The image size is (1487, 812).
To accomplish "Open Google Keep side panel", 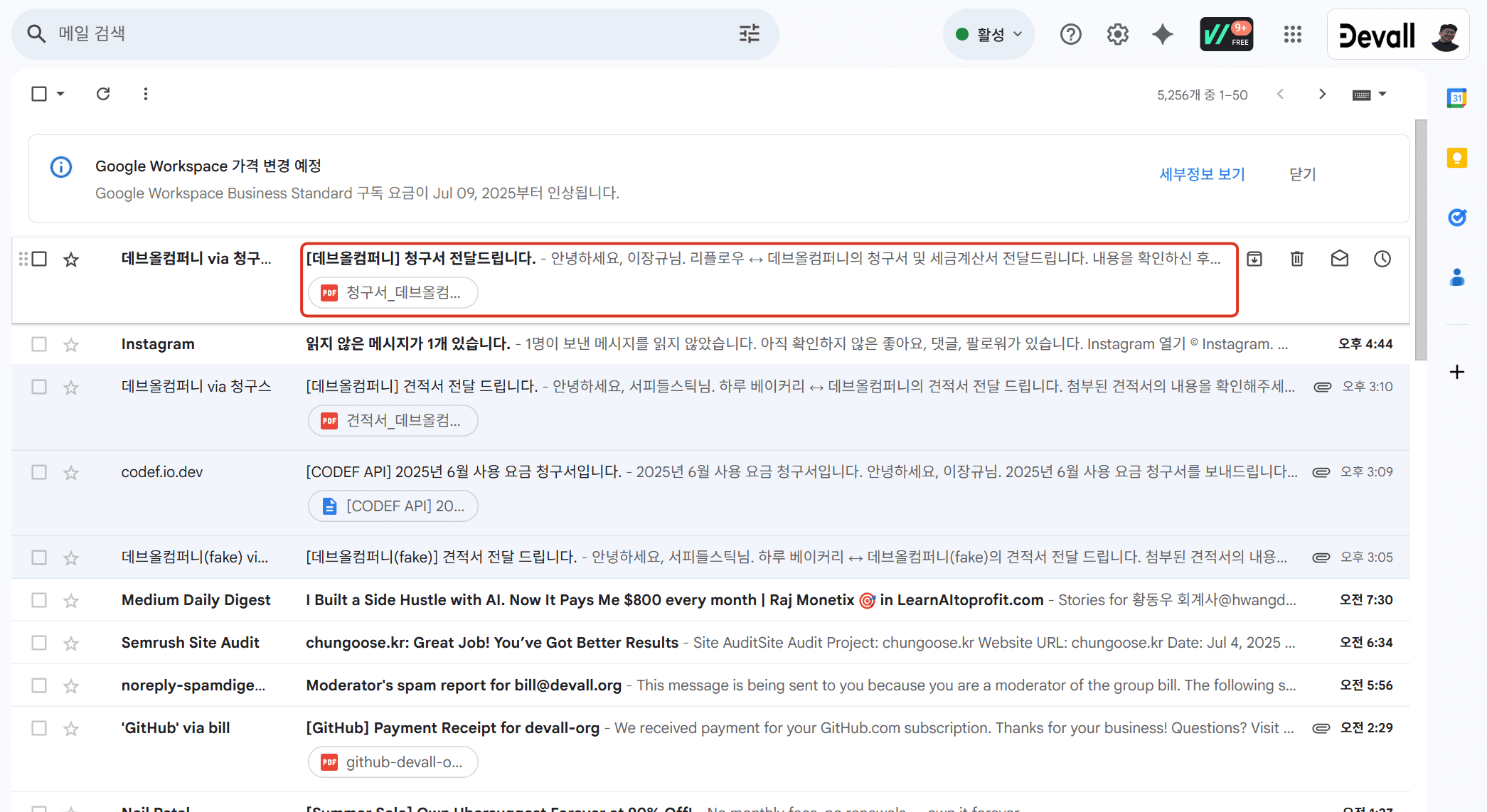I will click(1456, 158).
